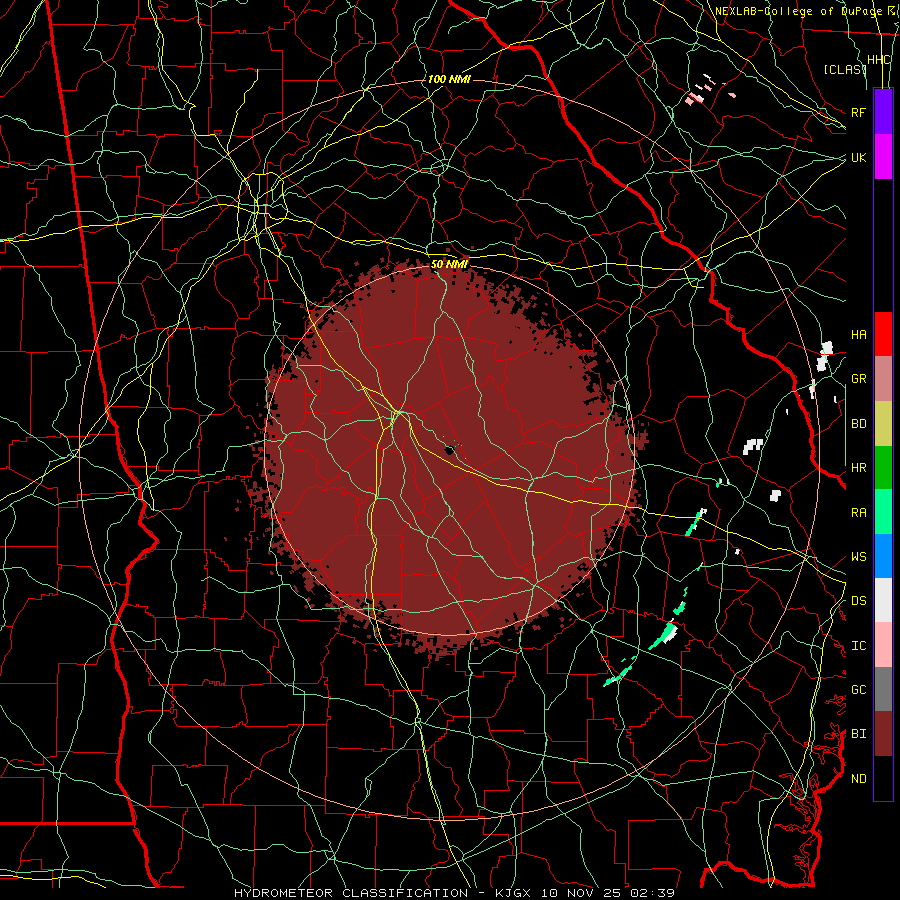
Task: Click the black ND swatch at legend bottom
Action: pos(883,778)
